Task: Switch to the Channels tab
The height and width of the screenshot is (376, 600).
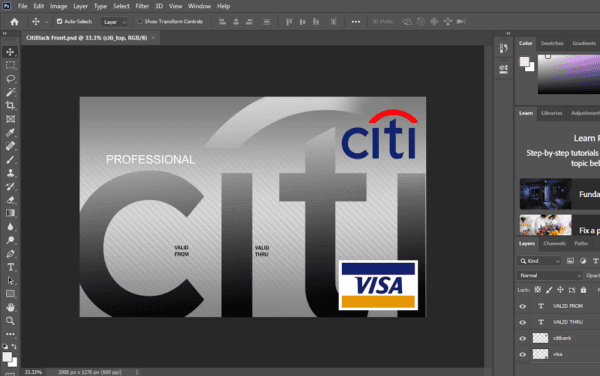Action: click(x=554, y=243)
